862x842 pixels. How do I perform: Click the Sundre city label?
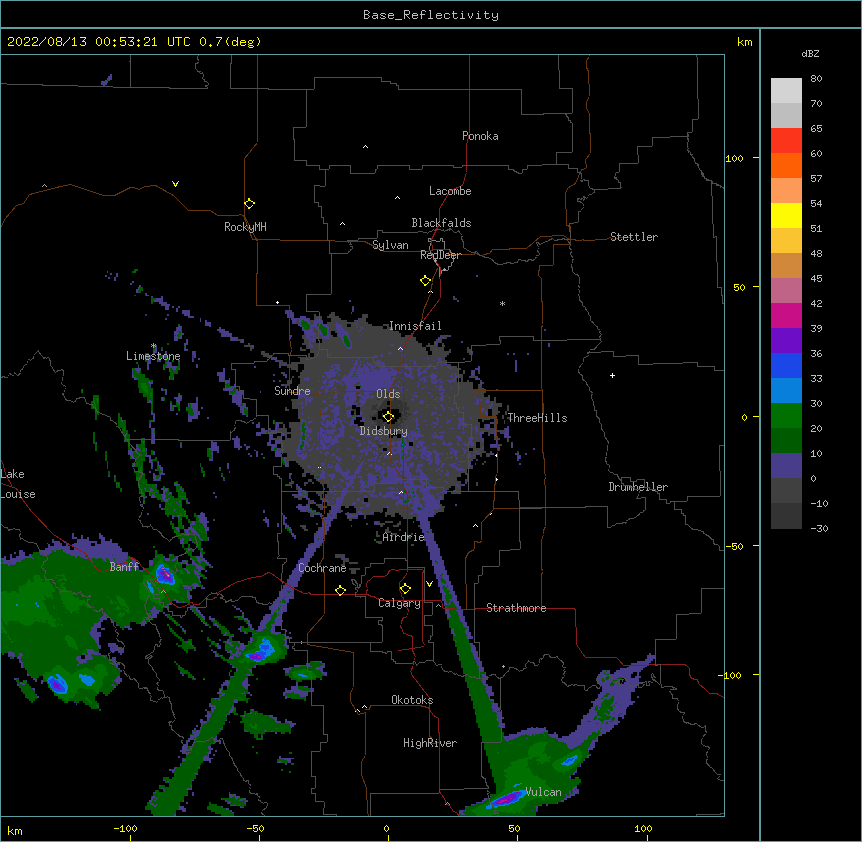[x=292, y=391]
